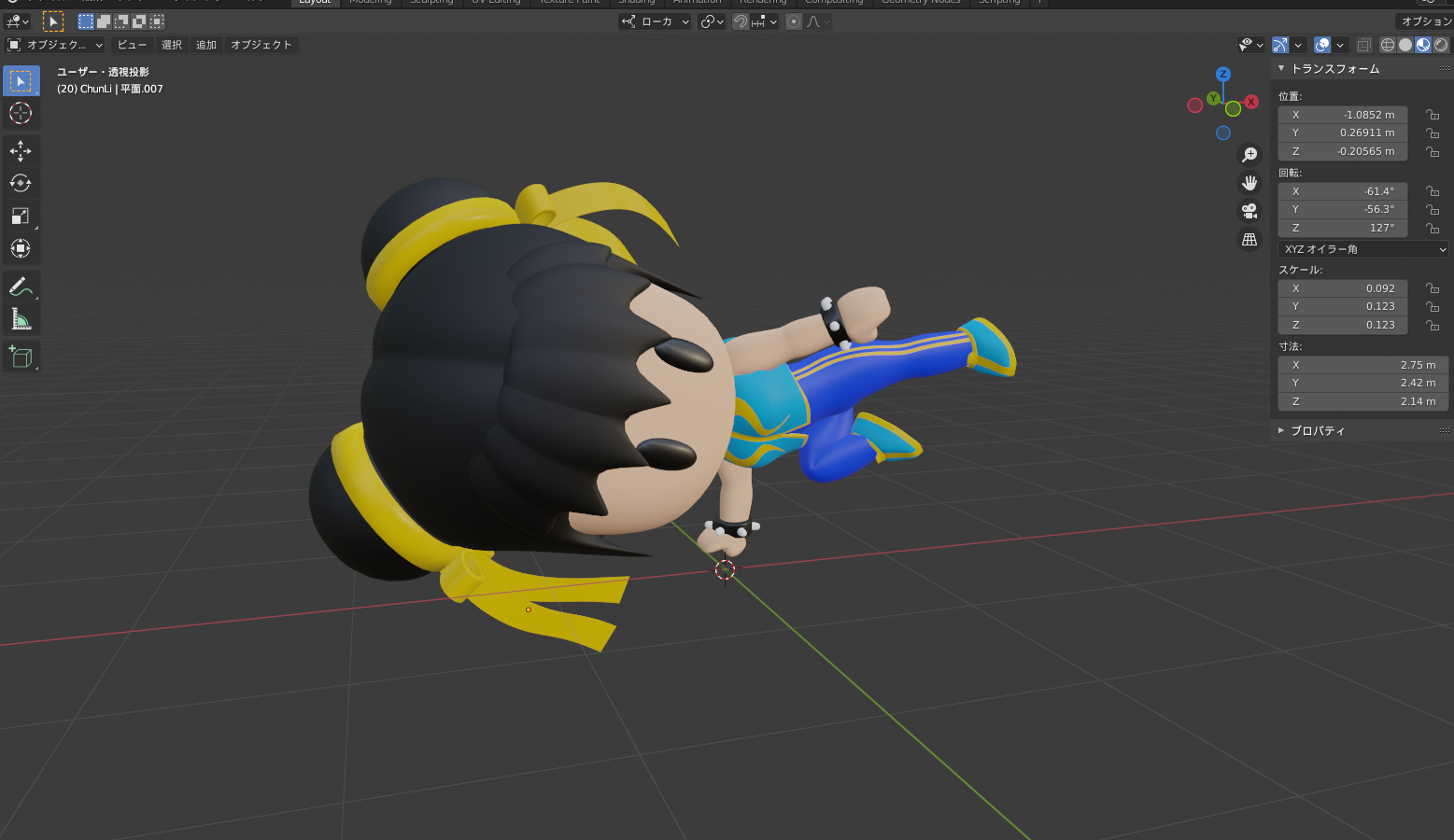This screenshot has width=1454, height=840.
Task: Click the red X axis on gizmo
Action: [x=1251, y=102]
